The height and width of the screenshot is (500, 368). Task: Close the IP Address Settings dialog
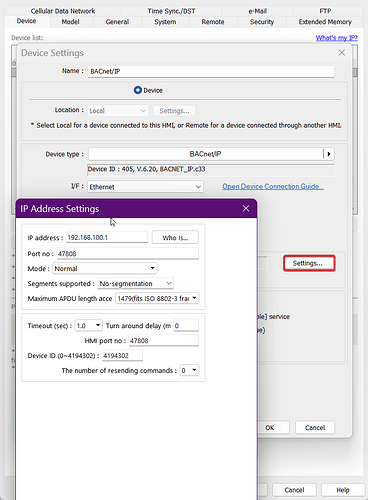point(246,209)
